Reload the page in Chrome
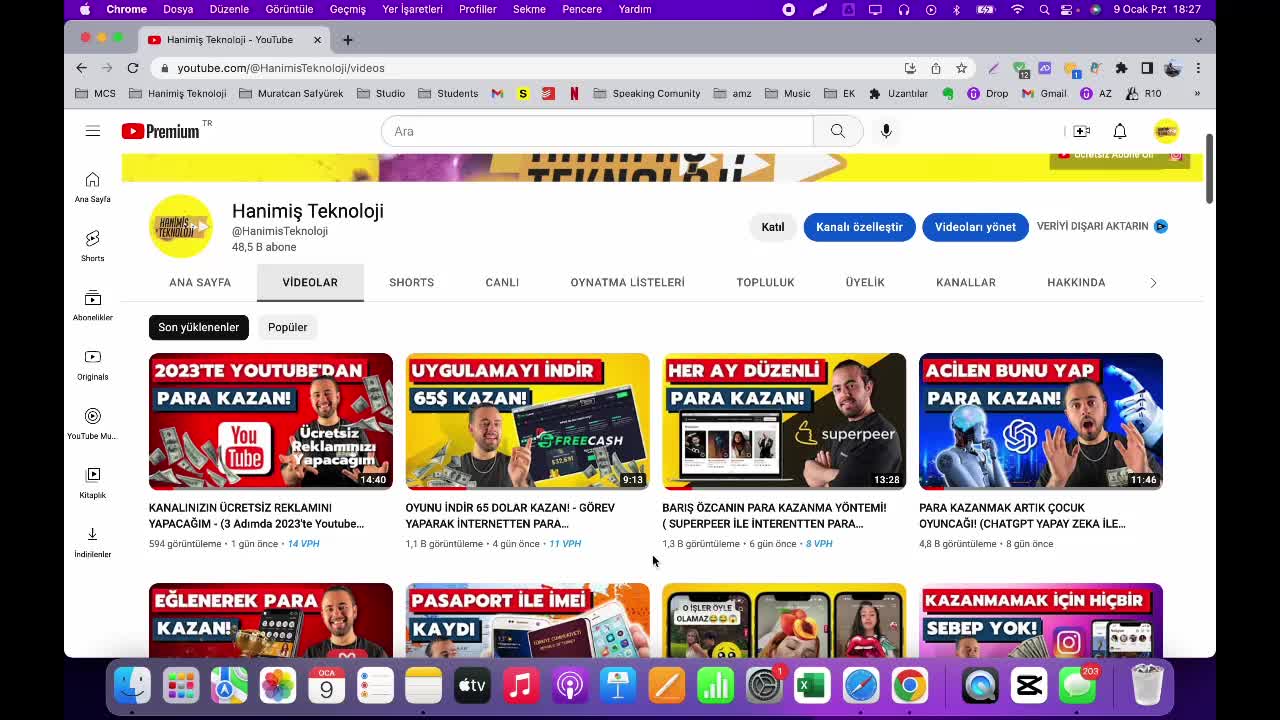The height and width of the screenshot is (720, 1280). click(x=132, y=68)
